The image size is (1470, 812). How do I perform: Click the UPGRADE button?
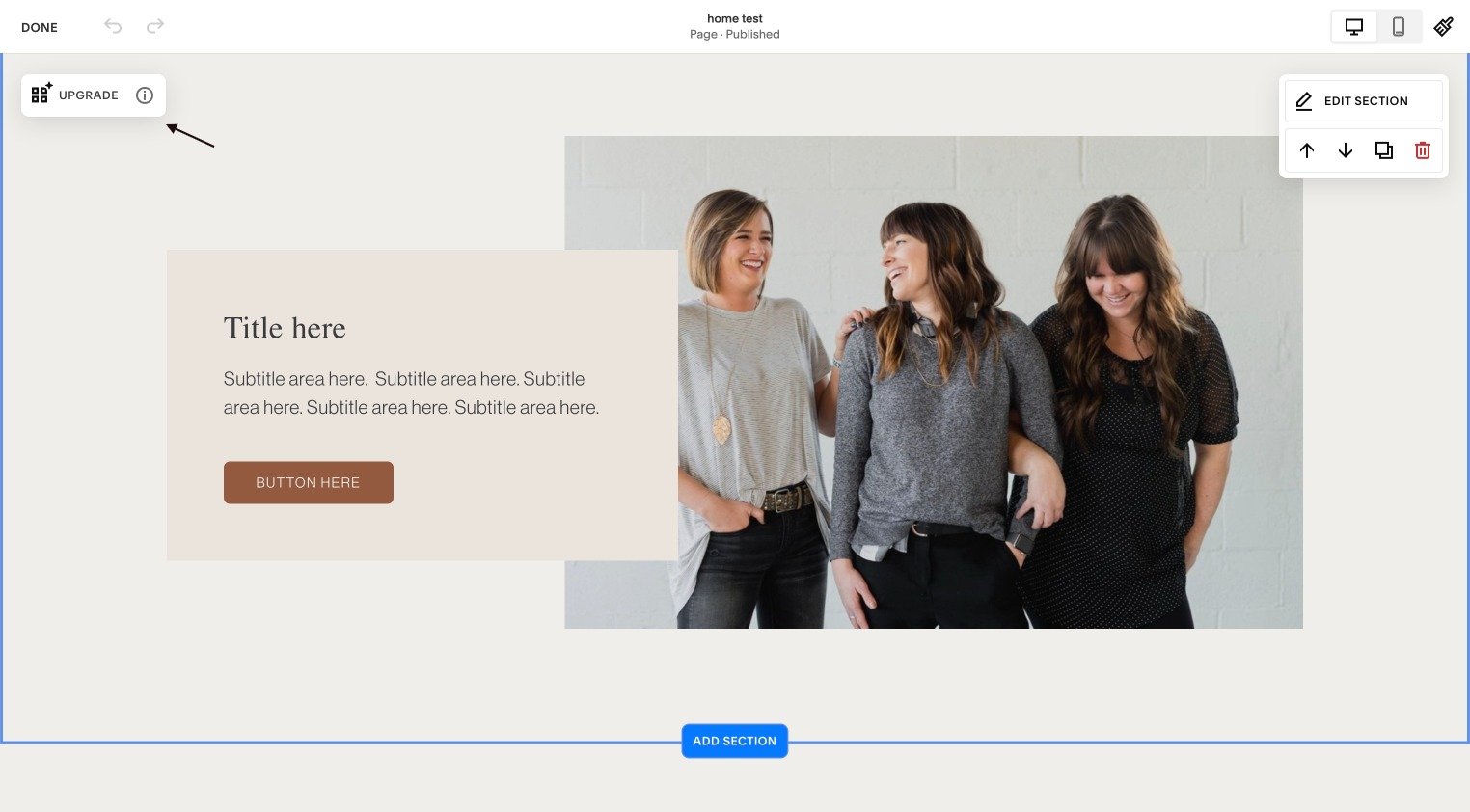pos(89,95)
